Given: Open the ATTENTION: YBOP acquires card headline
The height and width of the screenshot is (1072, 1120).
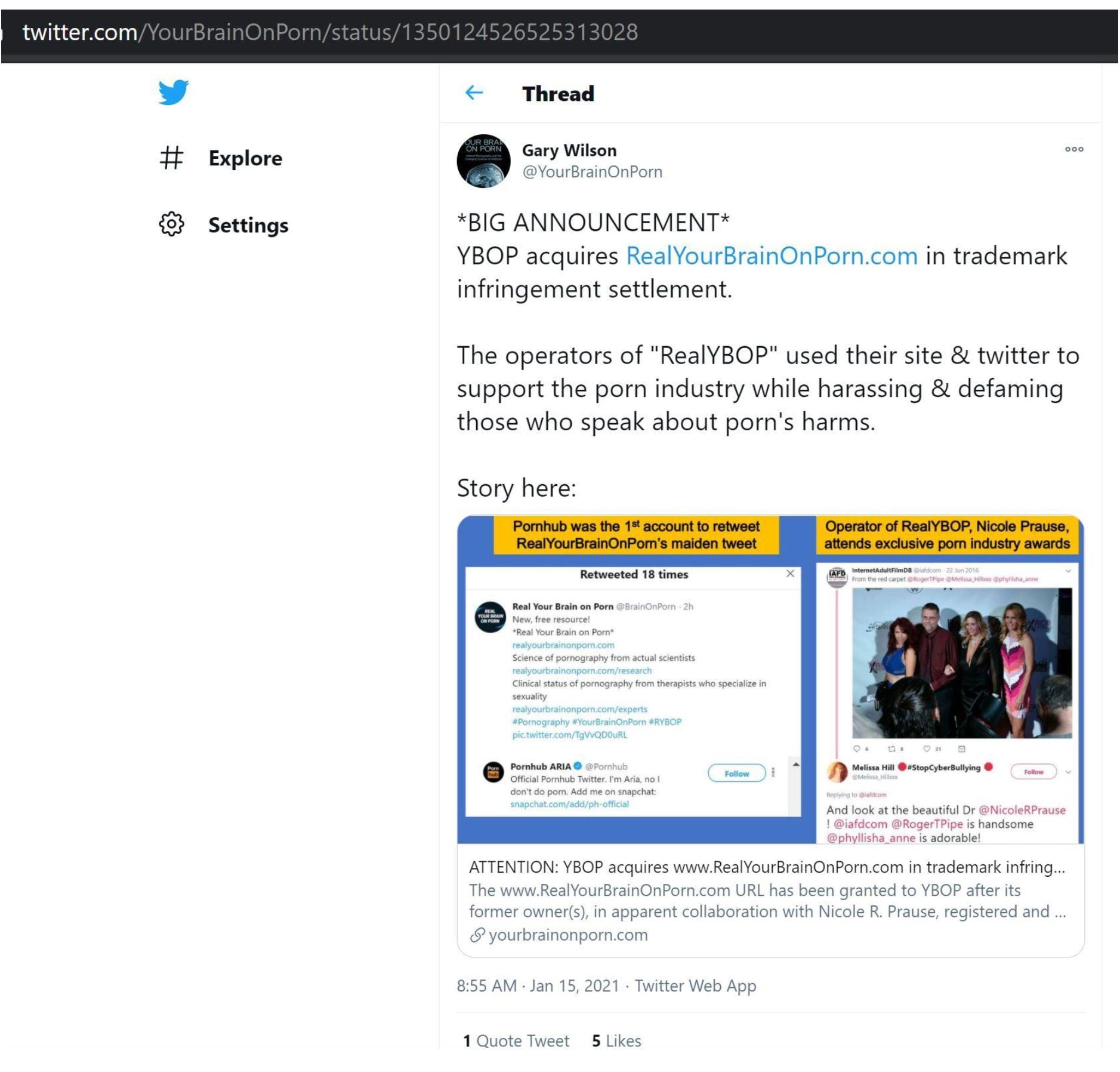Looking at the screenshot, I should tap(766, 867).
